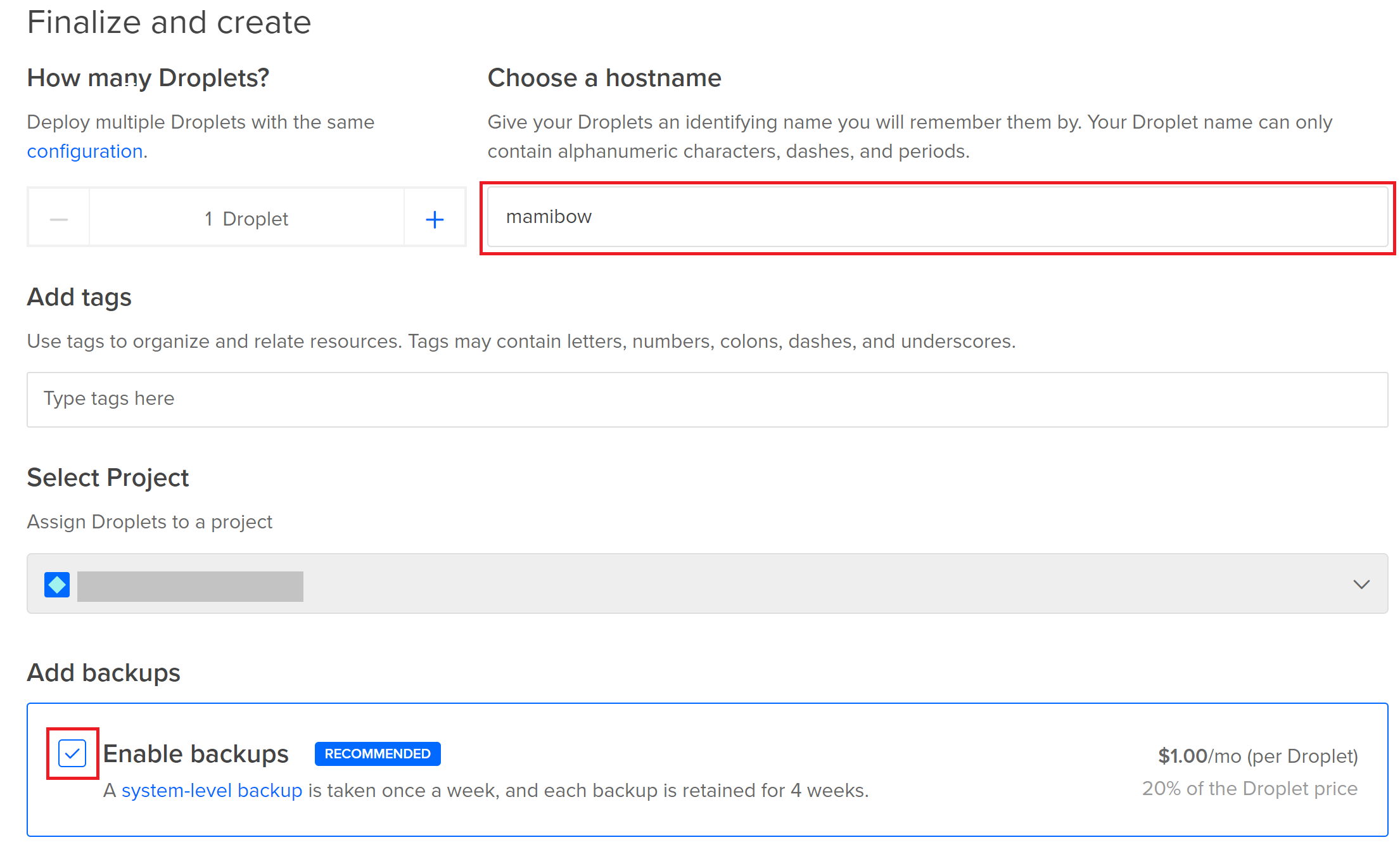Click the Add tags heading
1400x854 pixels.
[79, 297]
